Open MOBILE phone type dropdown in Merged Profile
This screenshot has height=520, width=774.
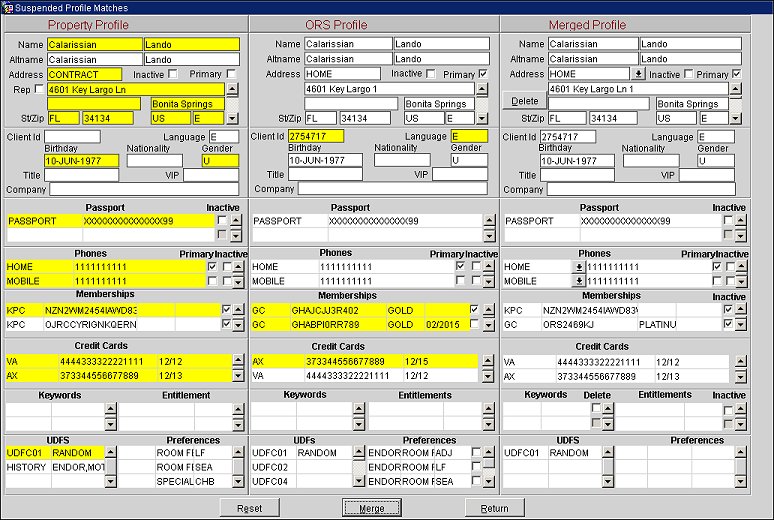tap(578, 281)
